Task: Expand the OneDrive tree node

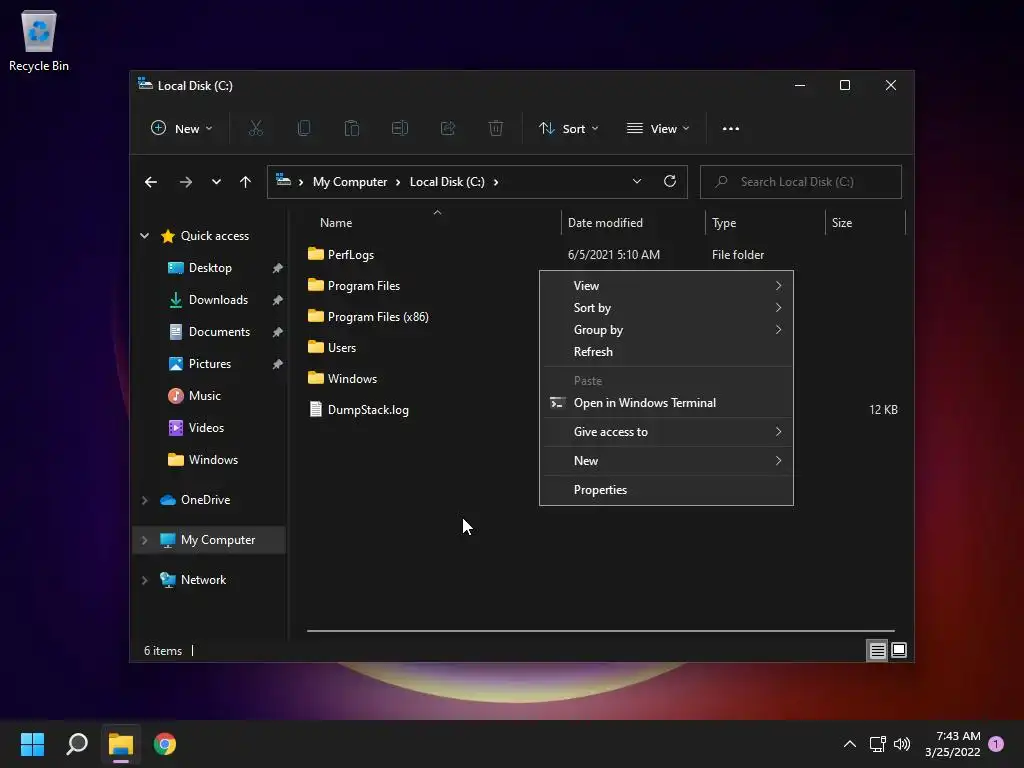Action: click(144, 500)
